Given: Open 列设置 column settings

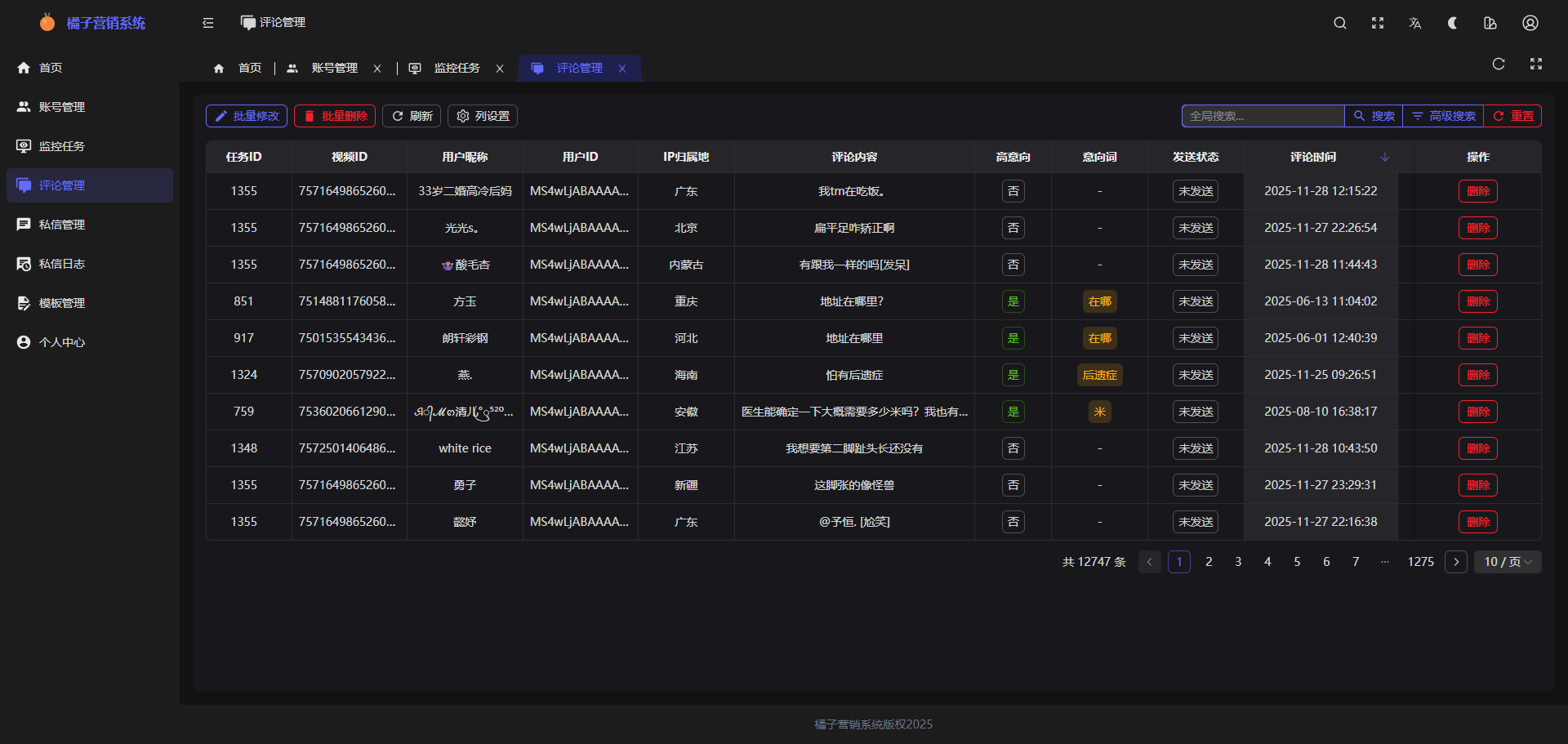Looking at the screenshot, I should point(483,116).
